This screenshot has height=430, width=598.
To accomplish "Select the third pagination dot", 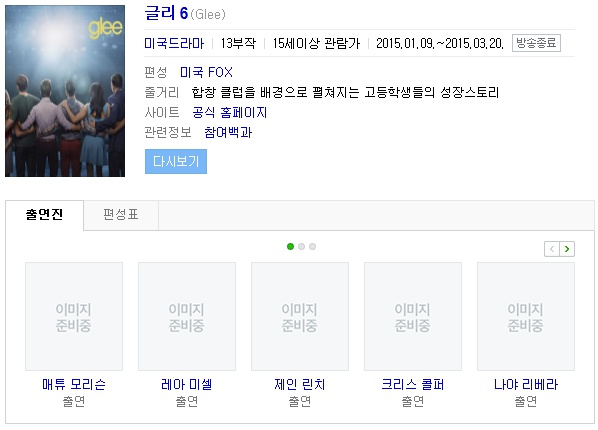I will (x=312, y=246).
